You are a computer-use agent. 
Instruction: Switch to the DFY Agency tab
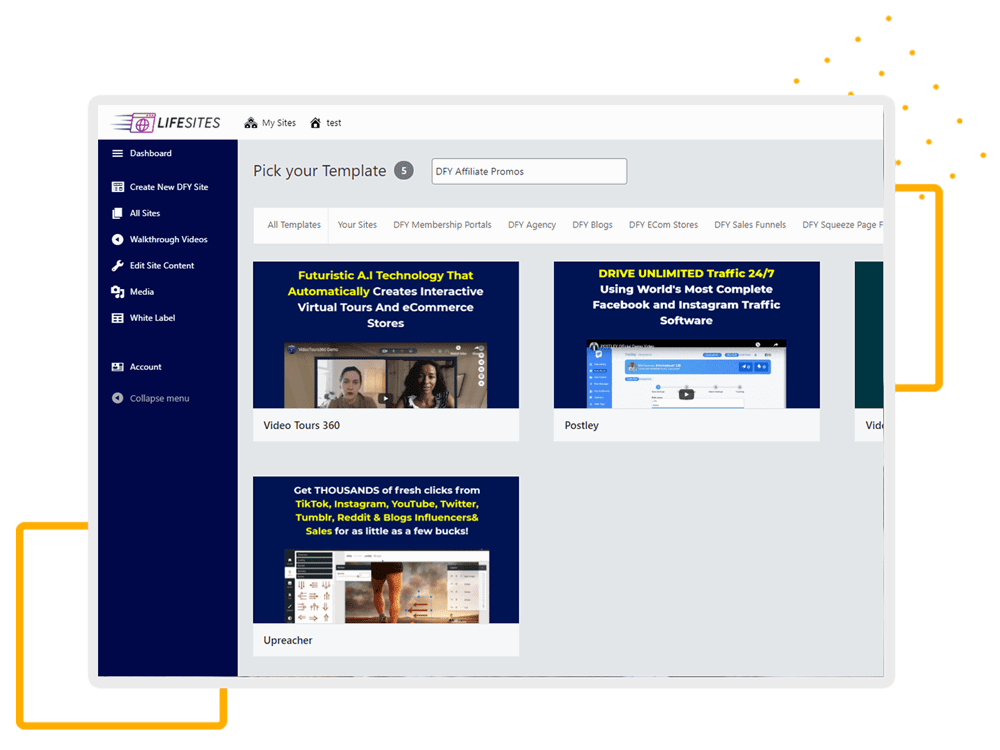532,224
